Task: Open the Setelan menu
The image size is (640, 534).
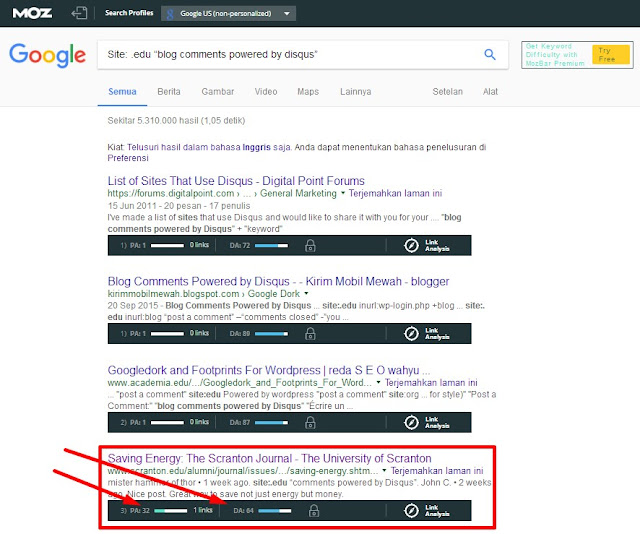Action: coord(447,91)
